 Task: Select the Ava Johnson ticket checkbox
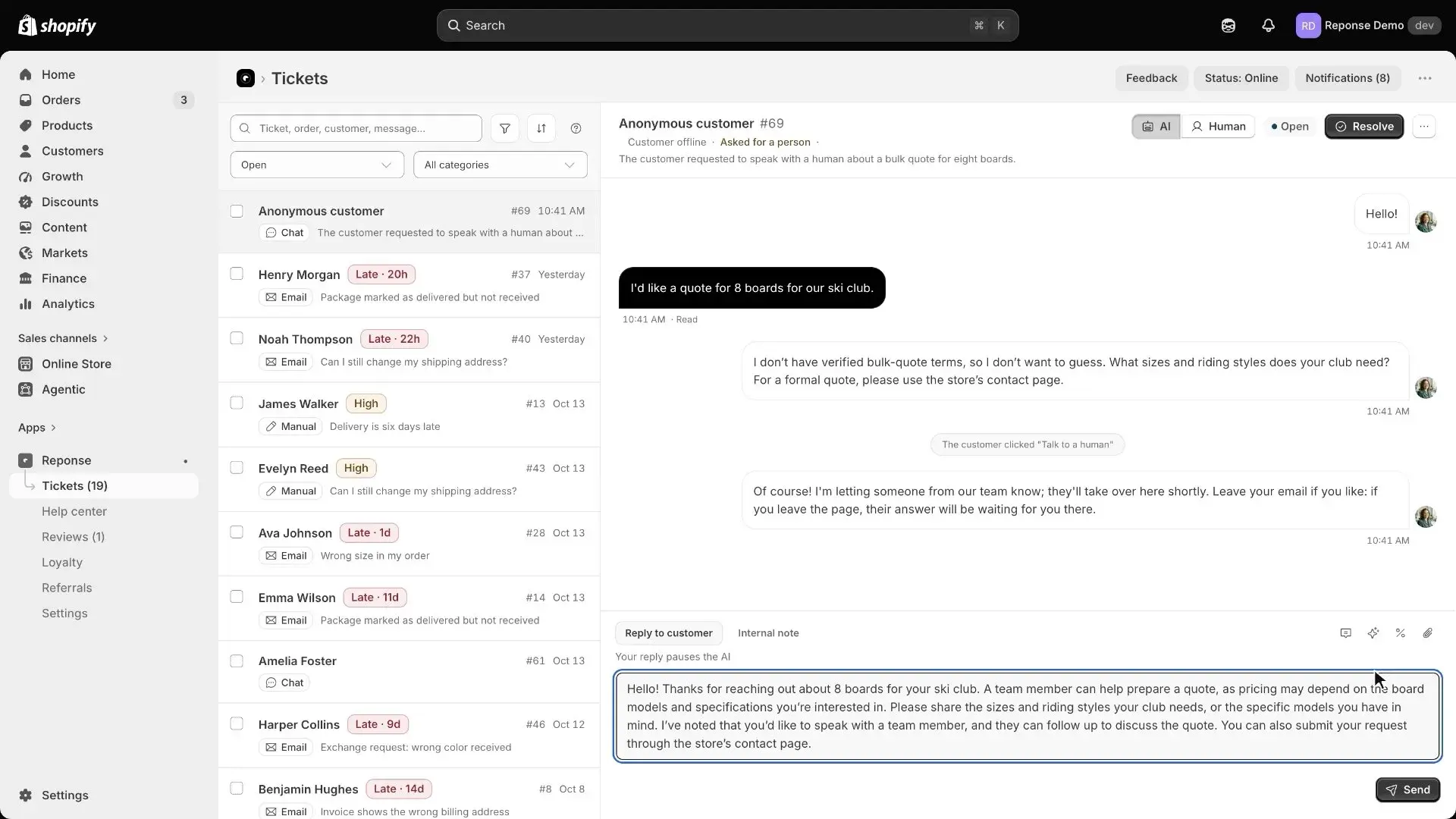point(237,532)
